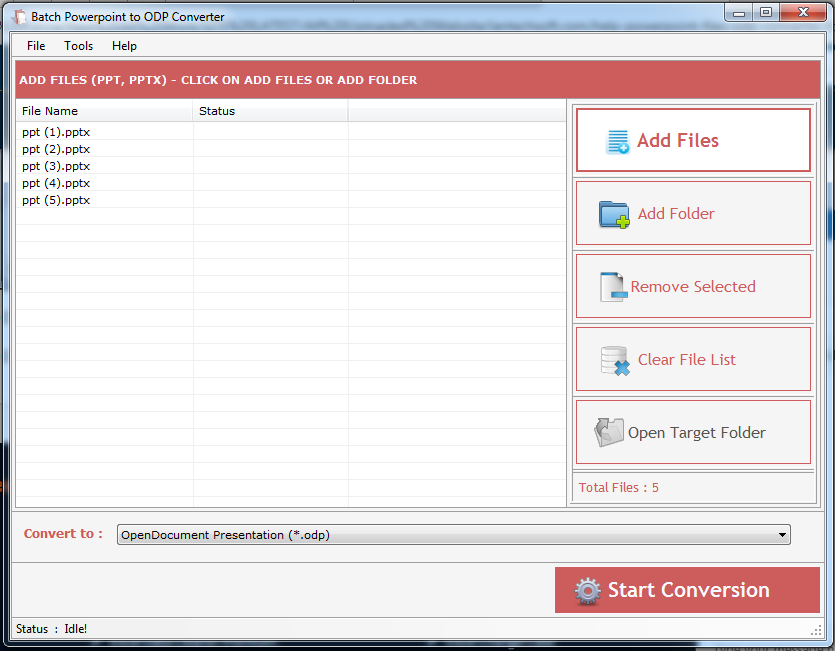Click the Clear File List button label
The height and width of the screenshot is (651, 835).
pyautogui.click(x=686, y=360)
